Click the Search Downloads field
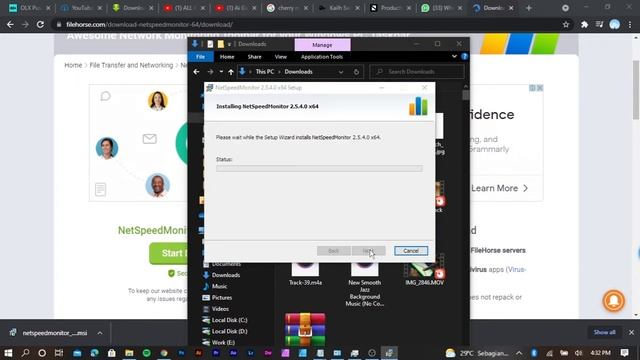The image size is (640, 360). (x=417, y=72)
